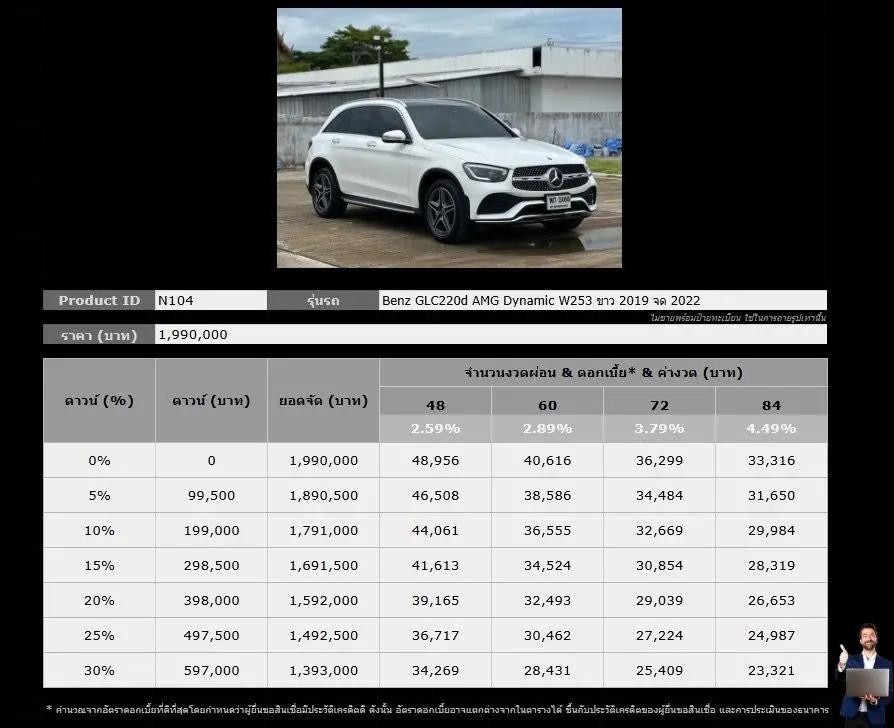Click the "60" installment term header
Viewport: 894px width, 728px height.
(547, 405)
